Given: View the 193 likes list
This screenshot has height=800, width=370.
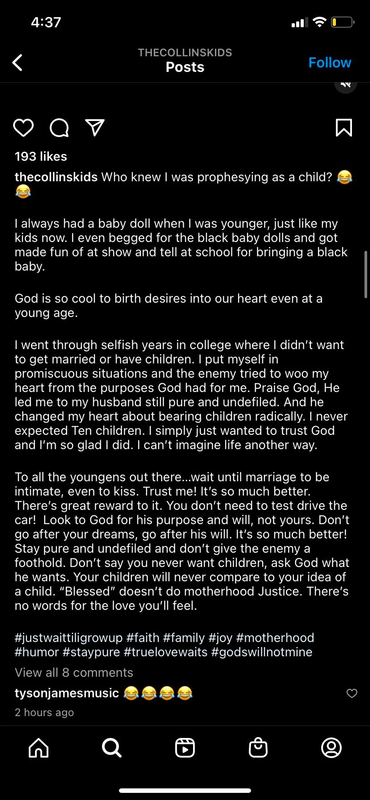Looking at the screenshot, I should point(41,157).
